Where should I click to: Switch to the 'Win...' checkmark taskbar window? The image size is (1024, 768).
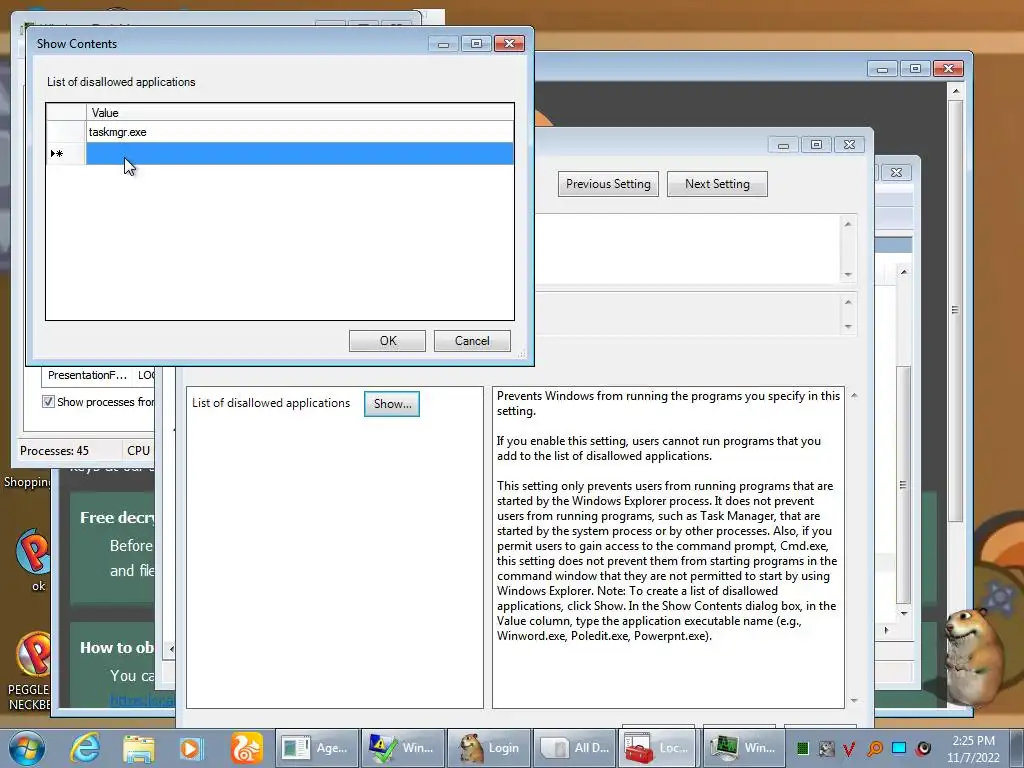click(x=403, y=748)
